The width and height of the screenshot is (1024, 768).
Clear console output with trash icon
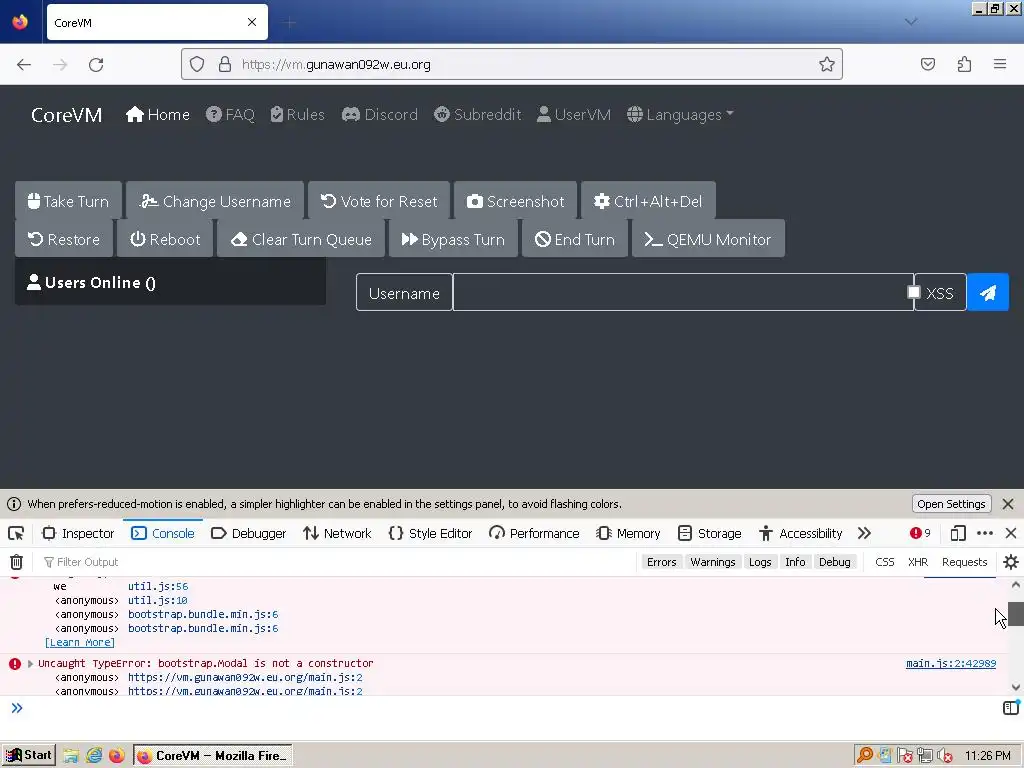(x=16, y=562)
